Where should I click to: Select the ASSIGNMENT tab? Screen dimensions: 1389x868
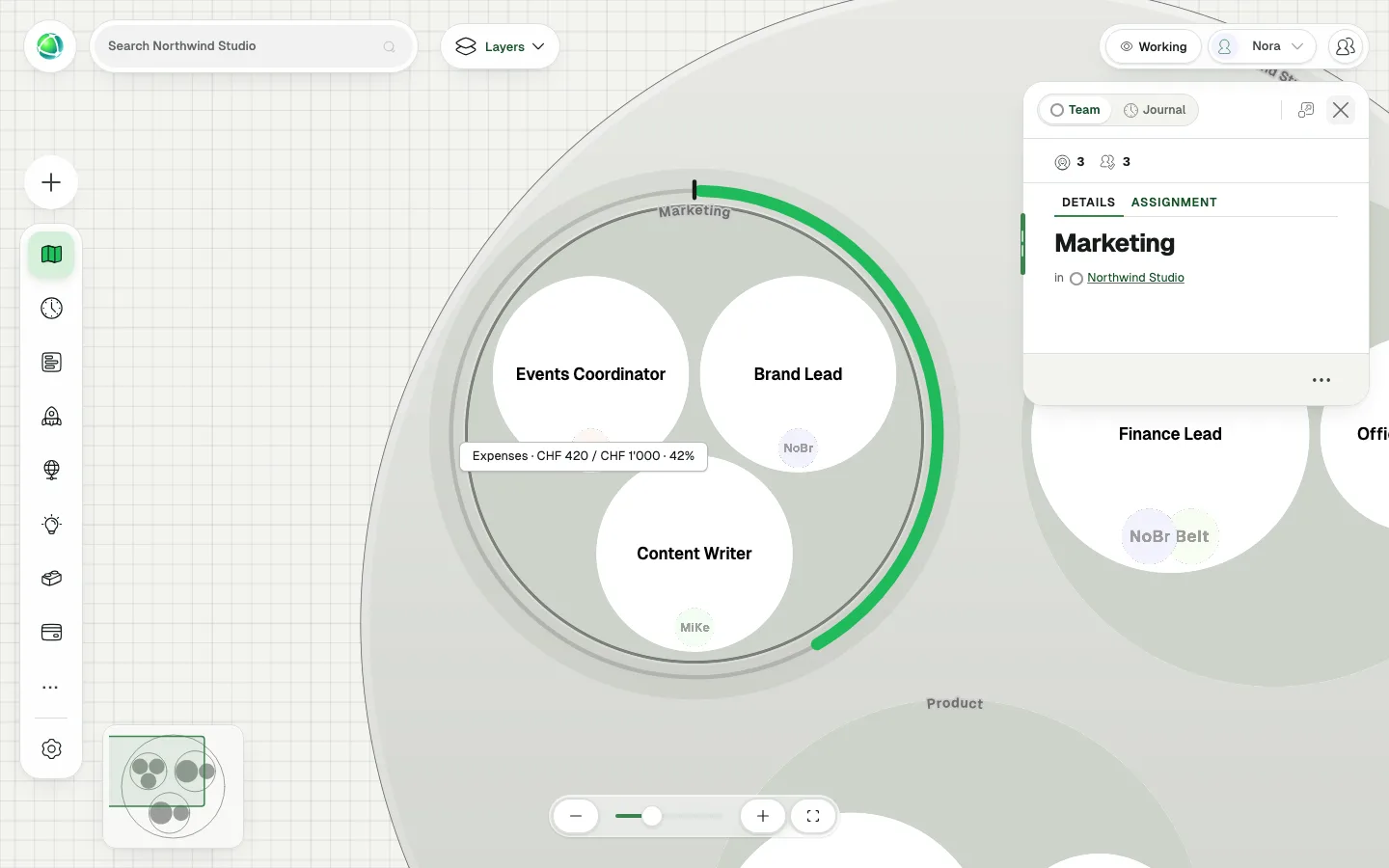point(1174,203)
